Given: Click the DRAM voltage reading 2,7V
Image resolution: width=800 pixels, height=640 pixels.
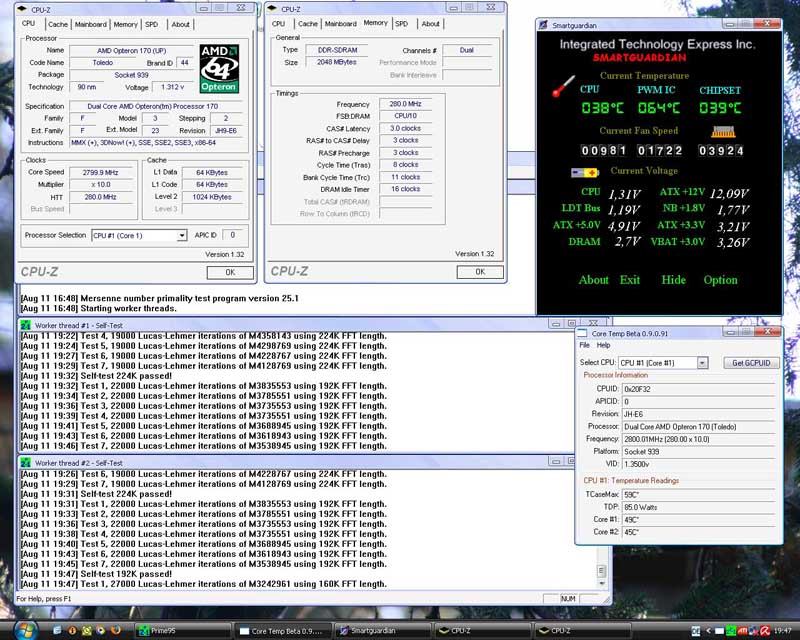Looking at the screenshot, I should pos(627,242).
